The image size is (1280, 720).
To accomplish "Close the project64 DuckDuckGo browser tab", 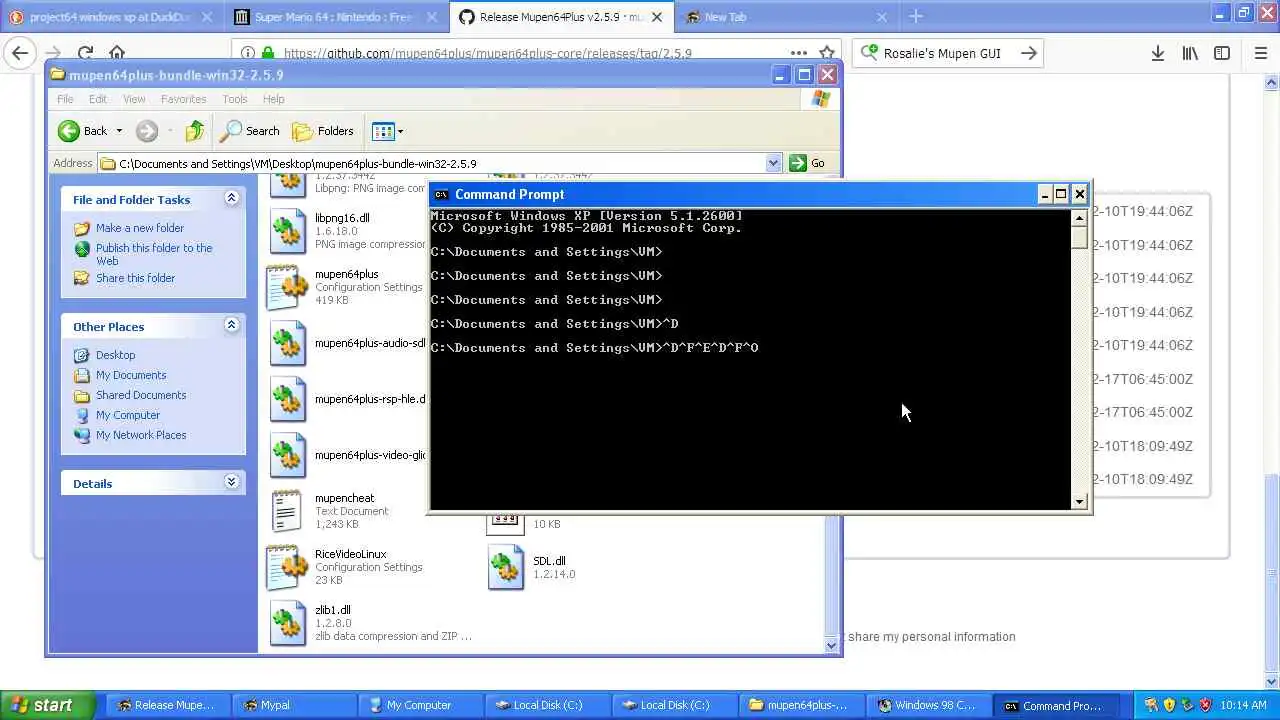I will (x=206, y=17).
